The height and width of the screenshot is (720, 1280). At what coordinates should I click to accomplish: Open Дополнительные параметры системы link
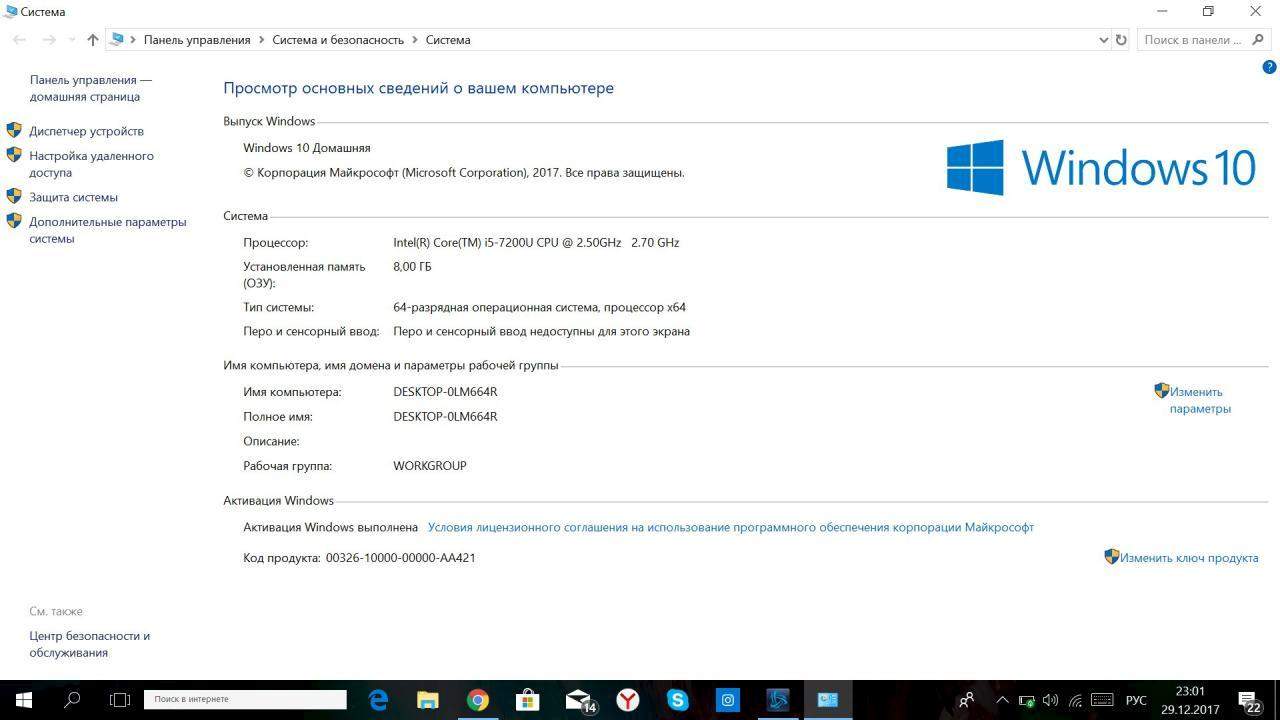click(108, 230)
